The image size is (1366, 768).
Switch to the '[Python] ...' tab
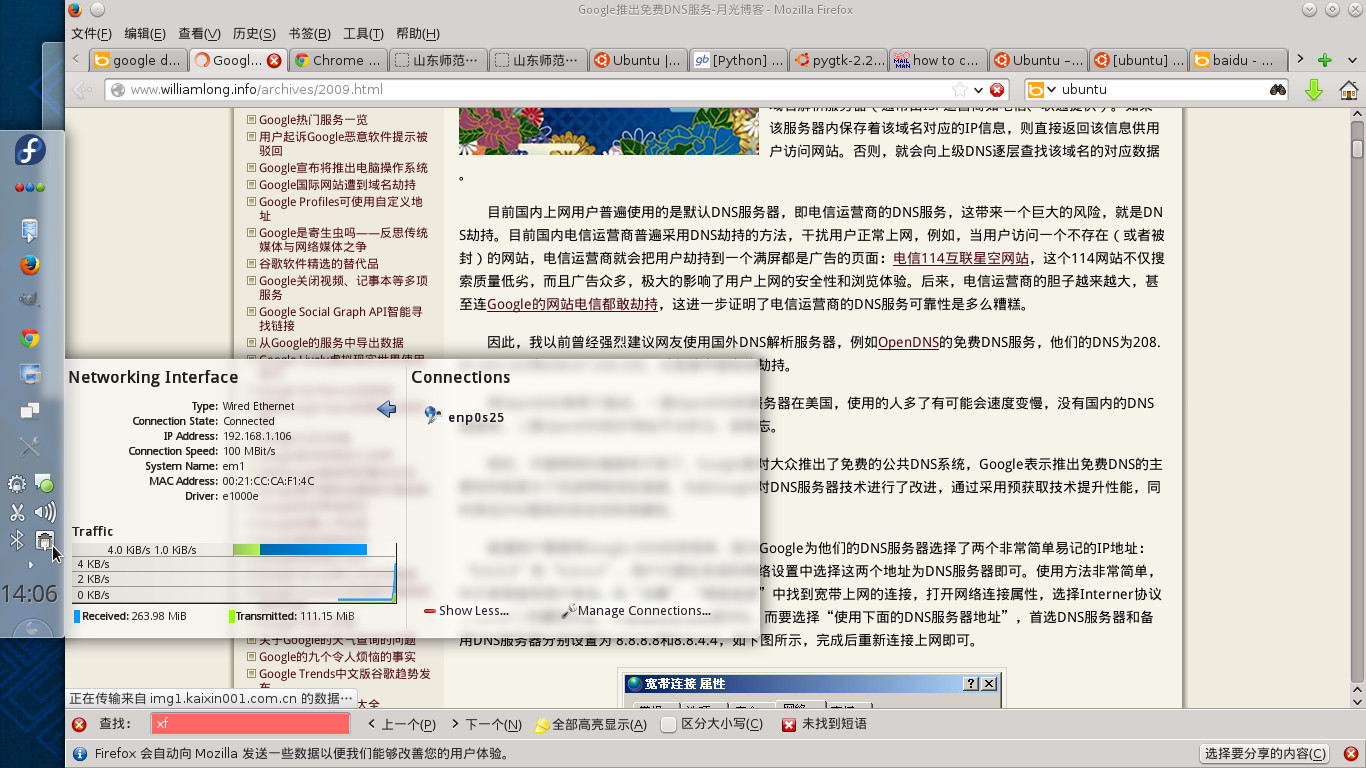click(x=738, y=60)
